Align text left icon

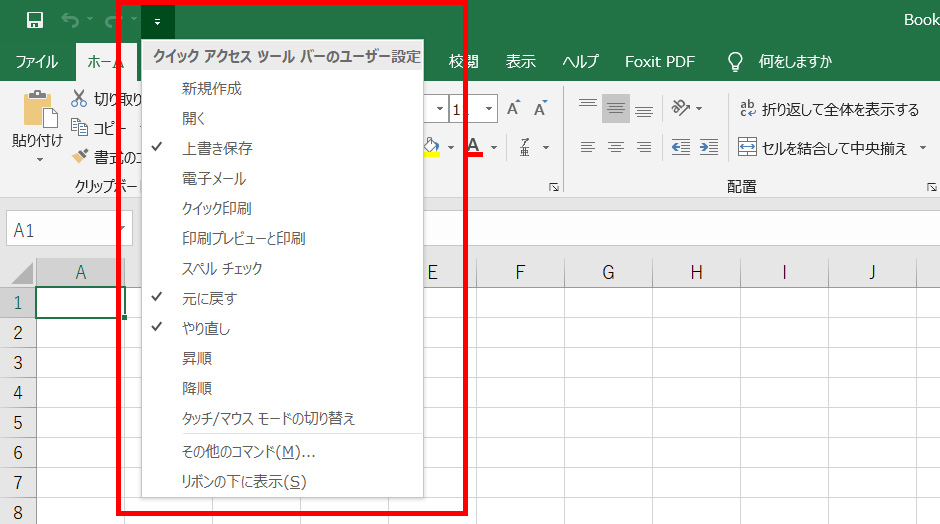tap(588, 147)
